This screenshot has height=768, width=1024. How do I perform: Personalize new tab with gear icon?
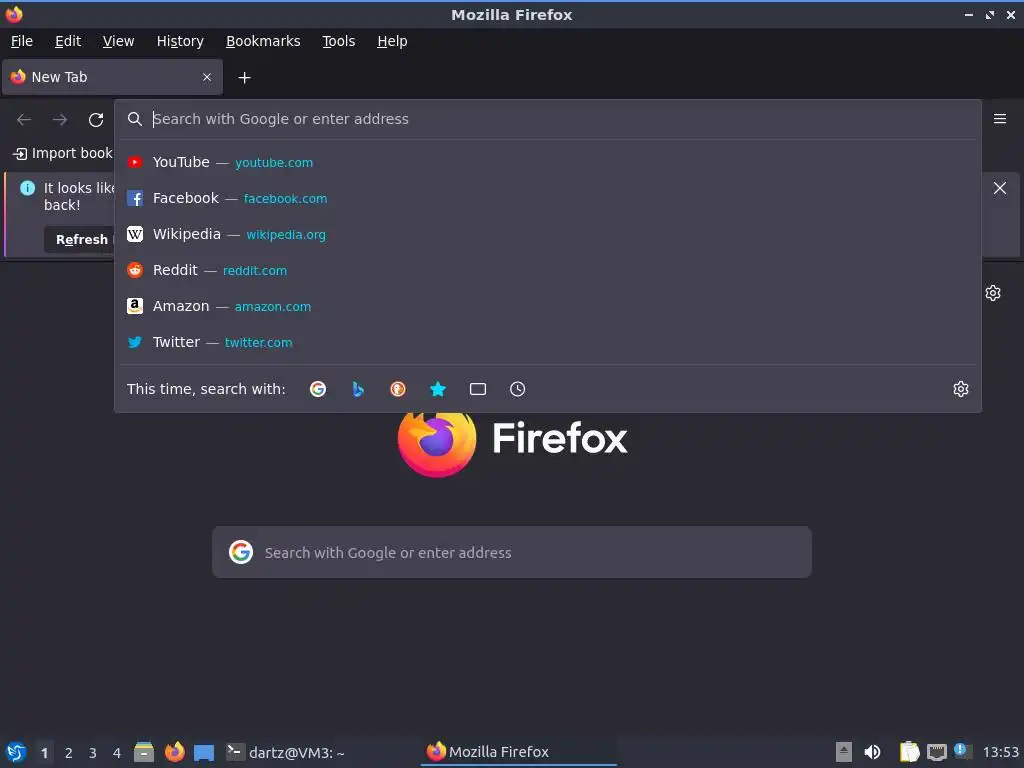[x=993, y=293]
